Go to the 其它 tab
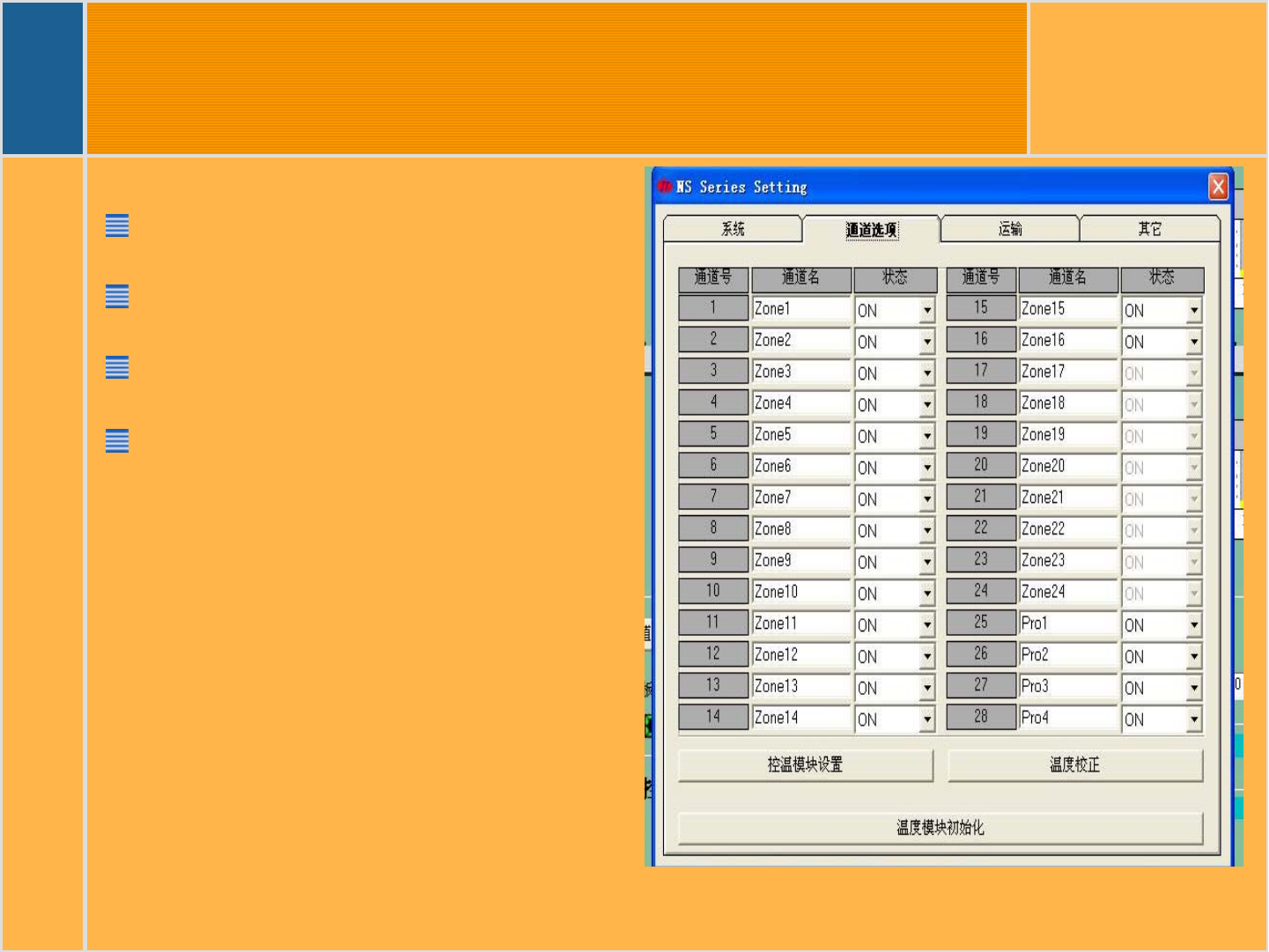The height and width of the screenshot is (952, 1269). [x=1149, y=229]
